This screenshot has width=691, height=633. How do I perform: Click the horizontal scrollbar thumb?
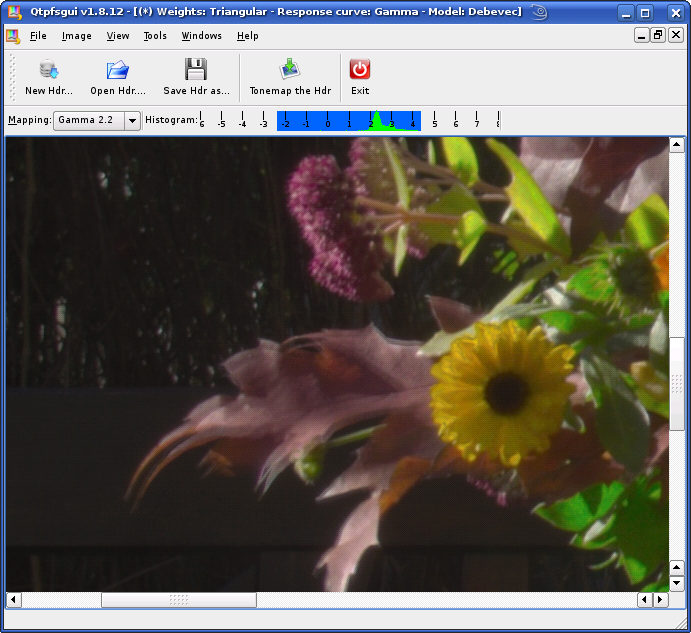point(179,599)
